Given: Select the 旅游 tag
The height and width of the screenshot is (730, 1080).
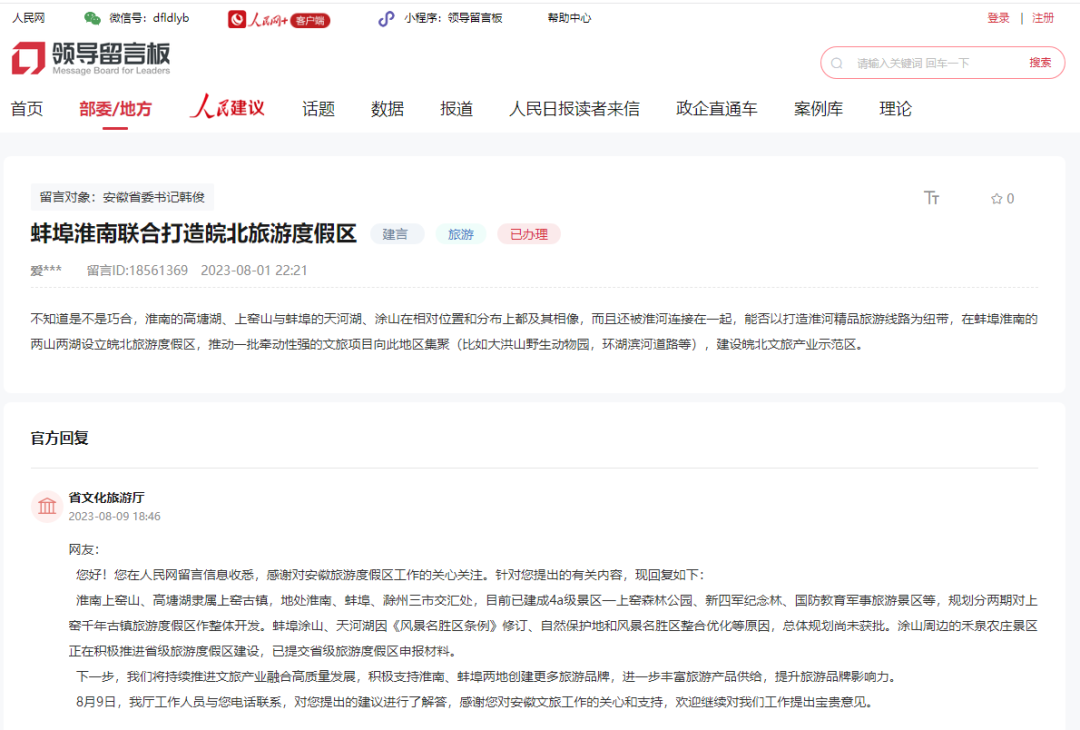Looking at the screenshot, I should [x=460, y=232].
